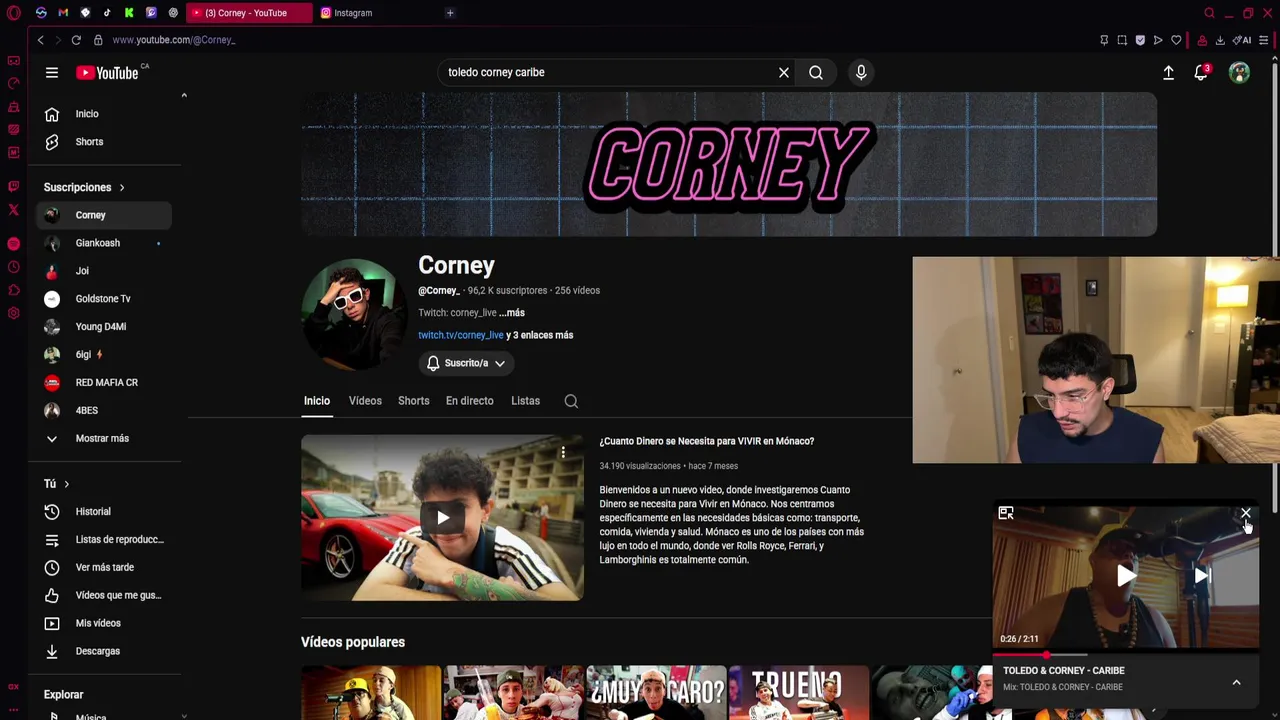Run search with the magnifier button
This screenshot has width=1280, height=720.
tap(816, 72)
